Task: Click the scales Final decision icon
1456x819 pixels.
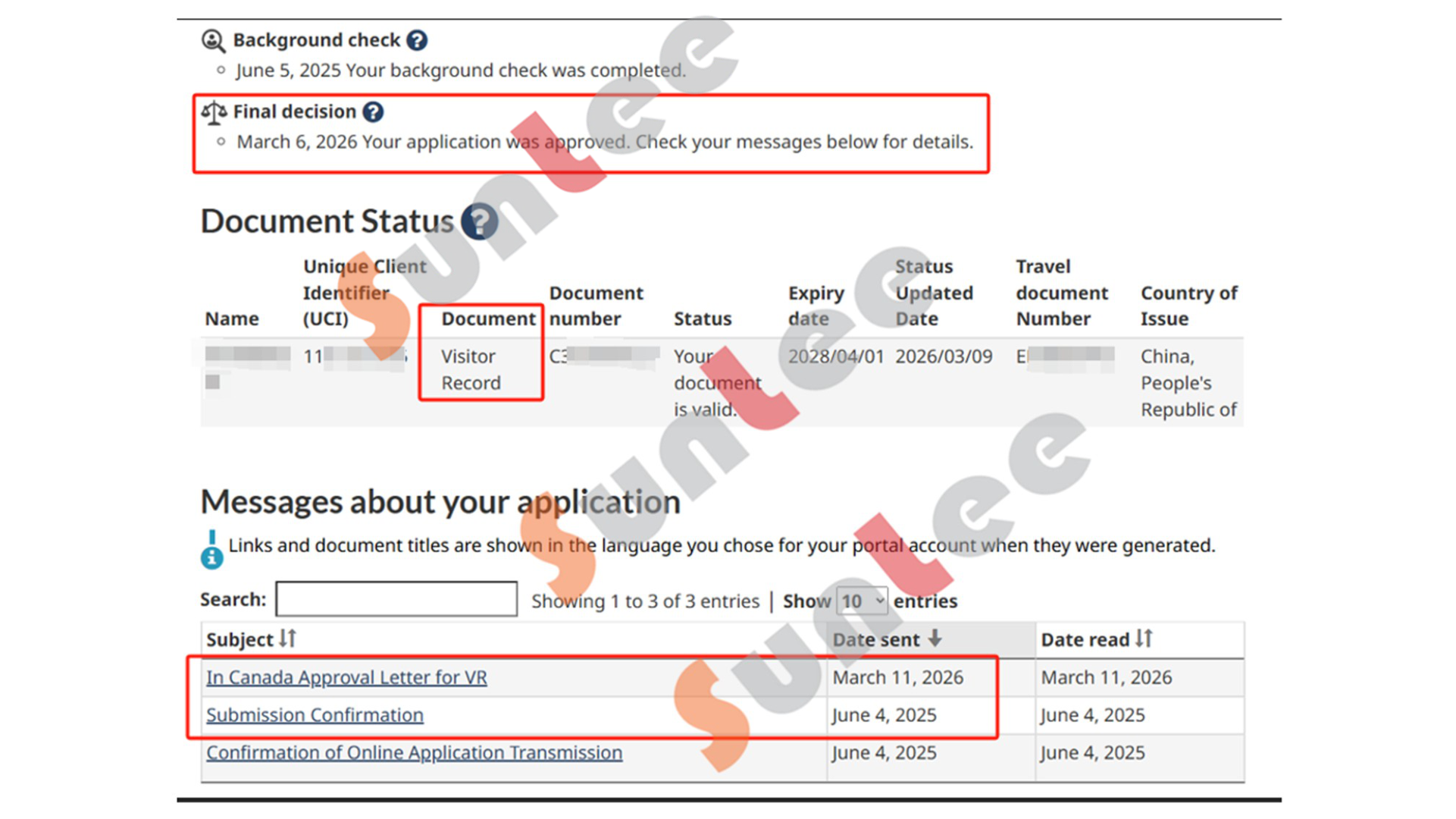Action: tap(214, 113)
